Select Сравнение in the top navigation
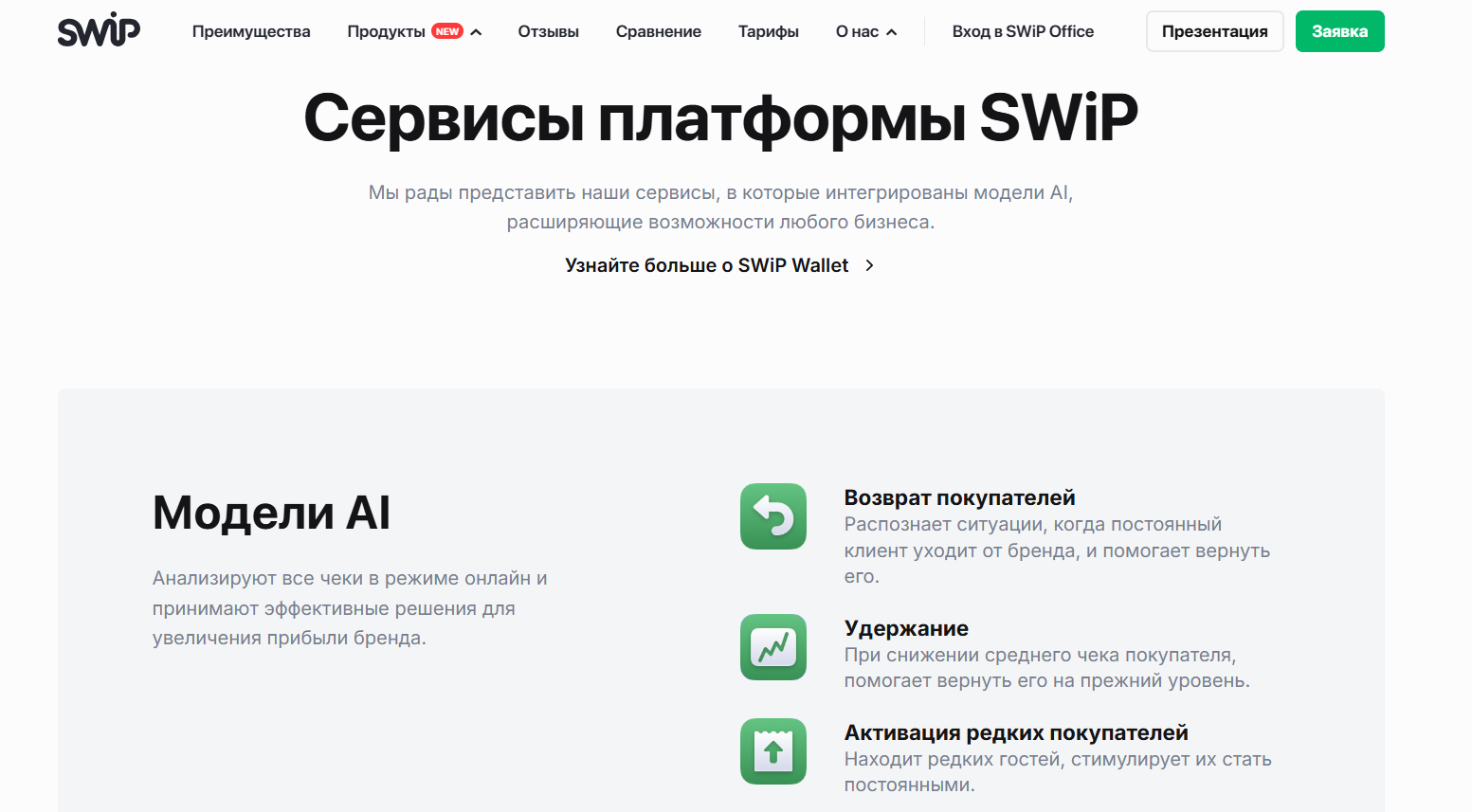Image resolution: width=1472 pixels, height=812 pixels. point(658,31)
